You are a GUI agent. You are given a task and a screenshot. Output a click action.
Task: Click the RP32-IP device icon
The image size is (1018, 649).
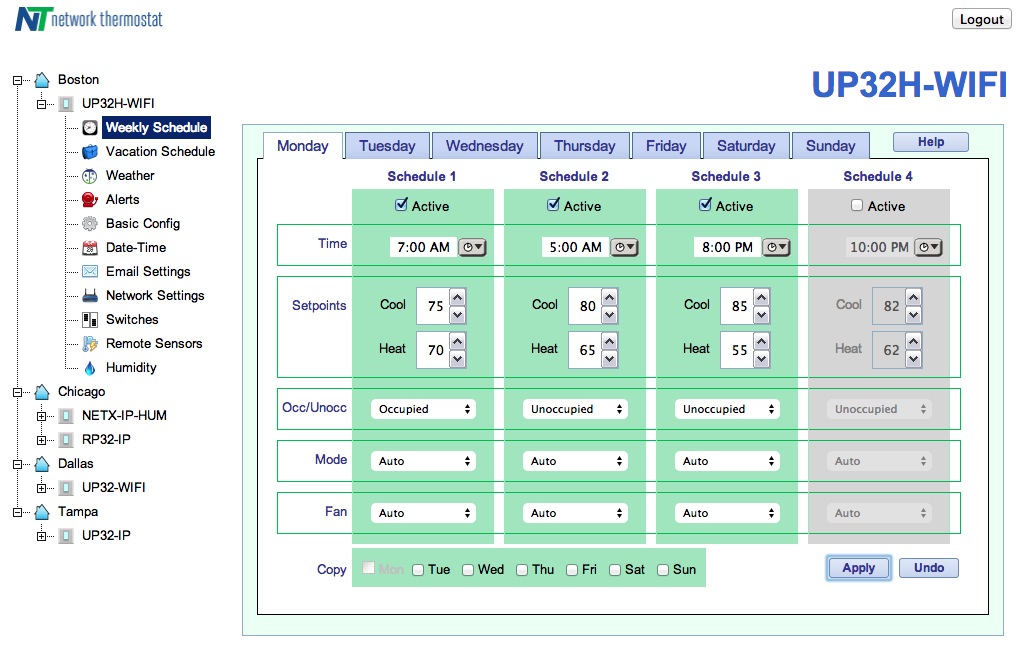click(66, 440)
